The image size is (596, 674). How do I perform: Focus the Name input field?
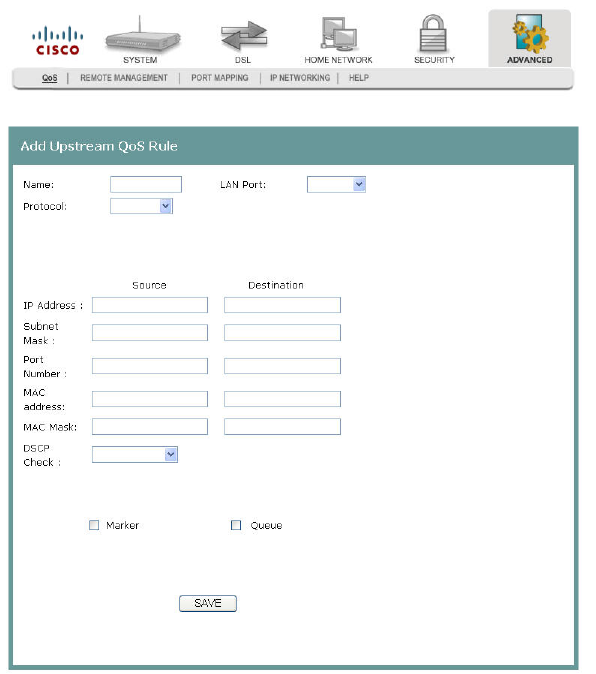(146, 184)
